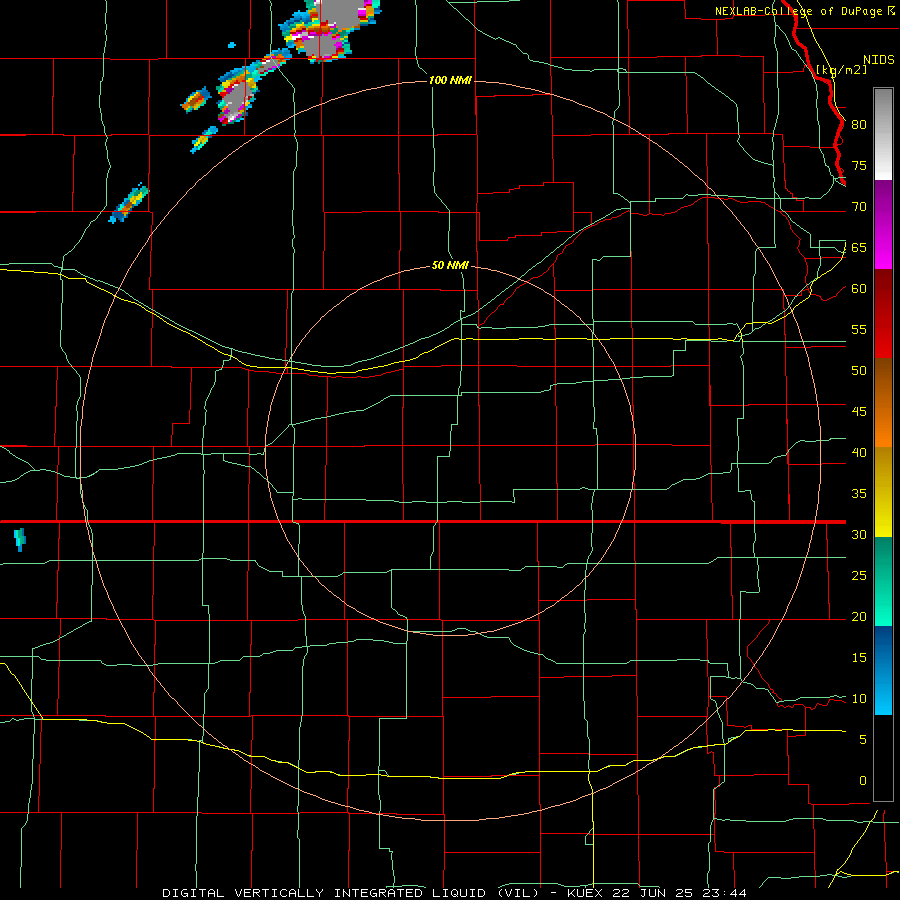Click the green-teal segment of the color bar
The image size is (900, 900).
pyautogui.click(x=883, y=581)
